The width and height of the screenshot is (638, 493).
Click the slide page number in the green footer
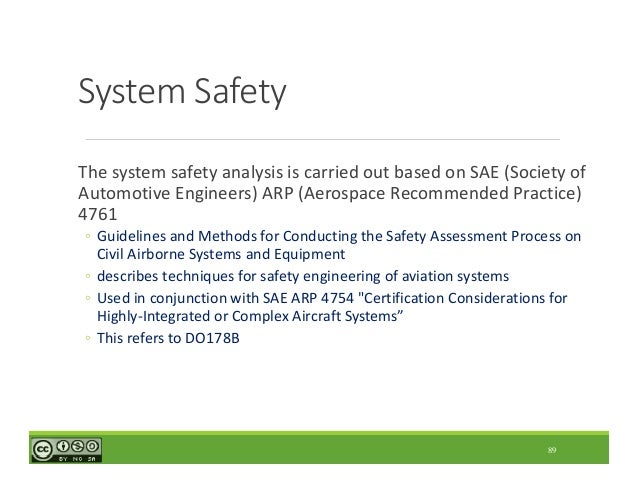[x=552, y=450]
